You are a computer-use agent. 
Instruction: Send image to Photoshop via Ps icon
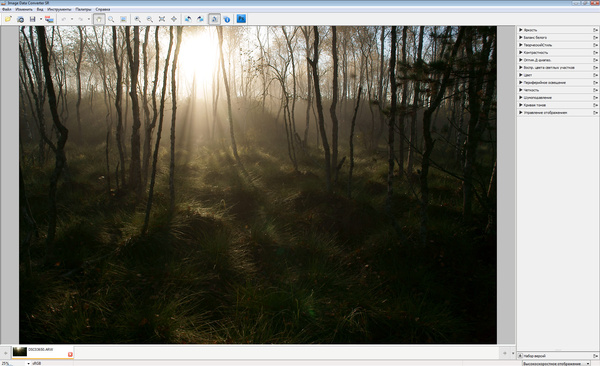241,19
